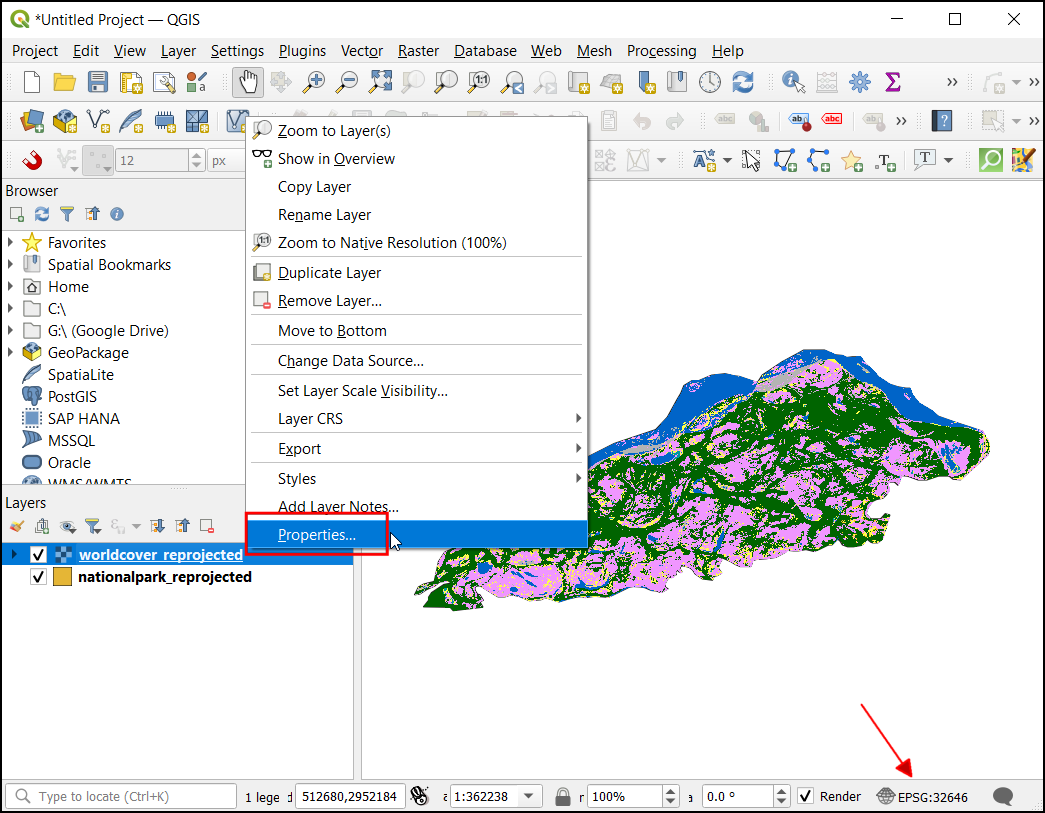1045x813 pixels.
Task: Open the map scale dropdown
Action: pos(530,797)
